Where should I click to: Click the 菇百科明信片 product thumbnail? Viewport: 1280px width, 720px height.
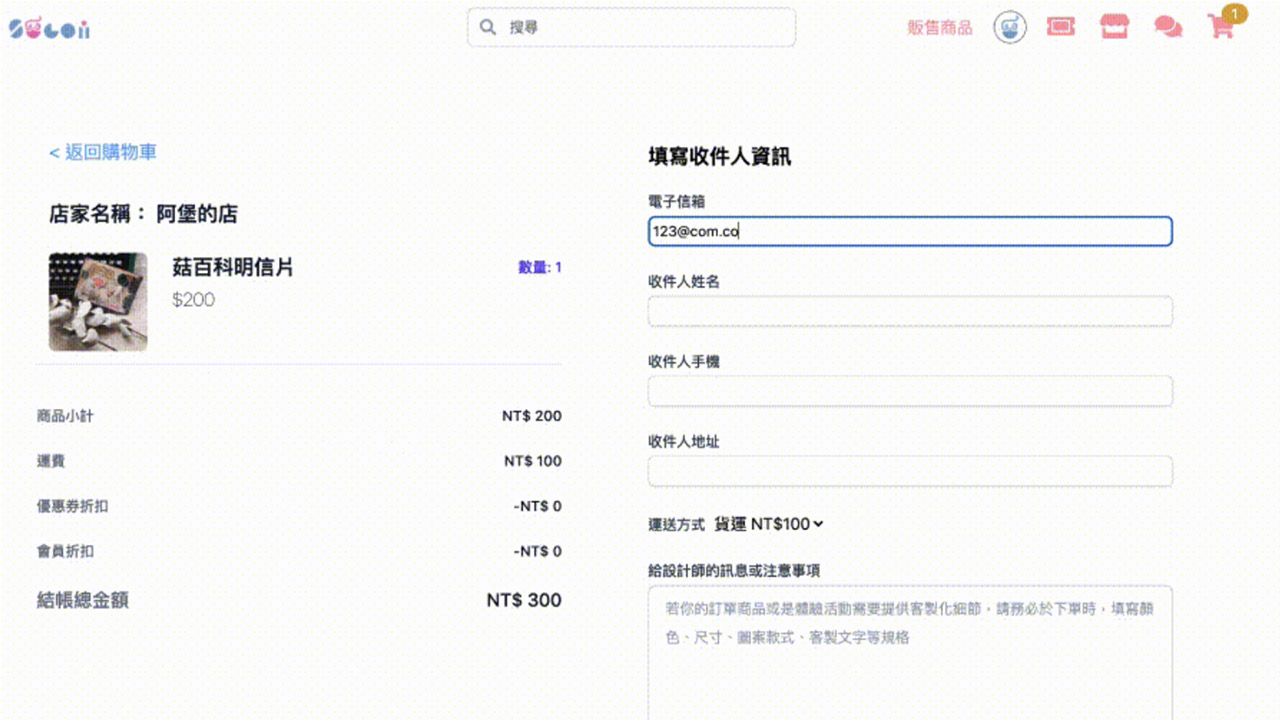pyautogui.click(x=98, y=302)
